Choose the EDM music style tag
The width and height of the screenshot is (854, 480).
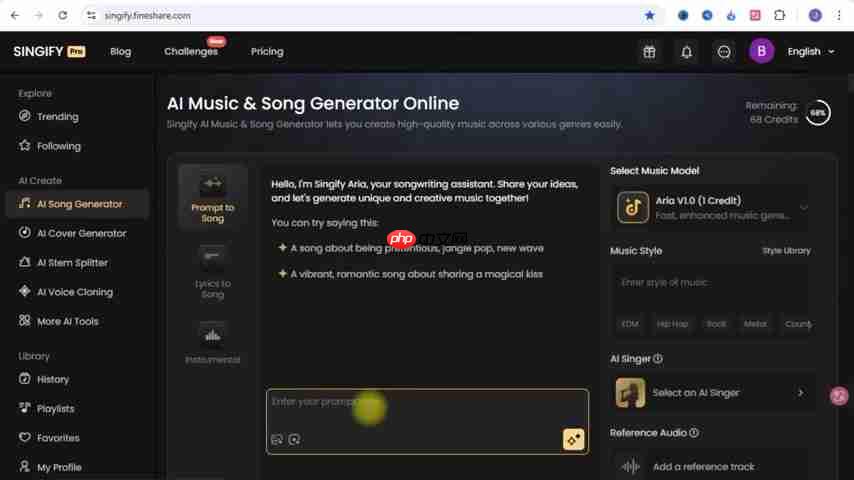630,324
